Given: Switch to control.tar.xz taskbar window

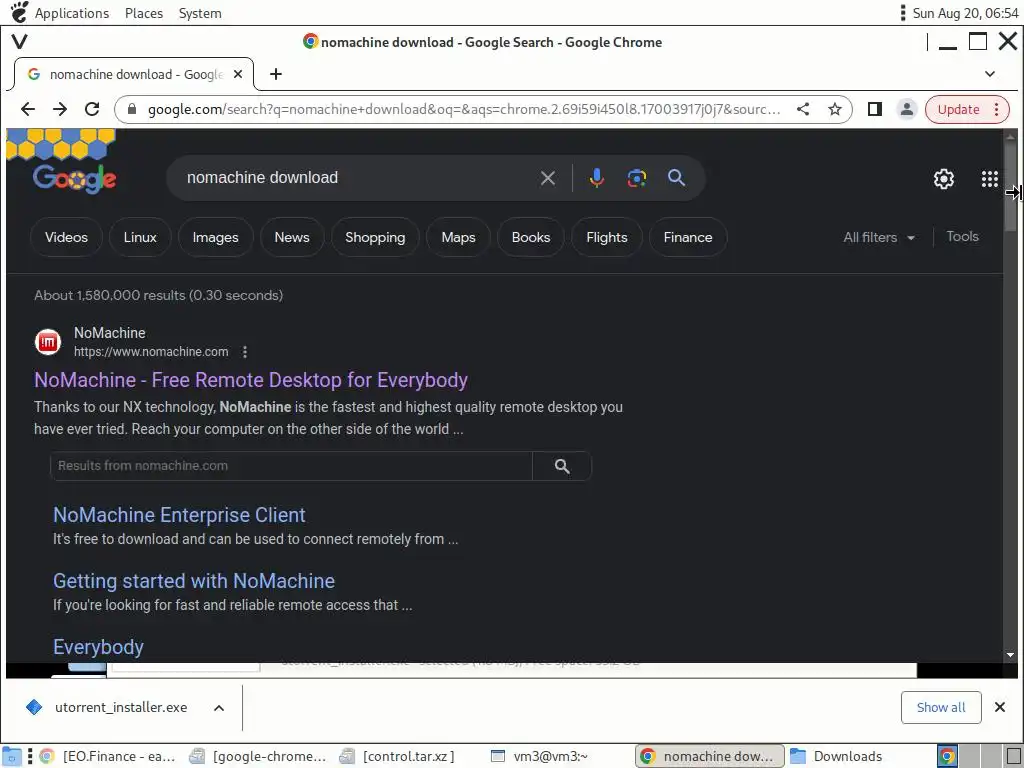Looking at the screenshot, I should pyautogui.click(x=397, y=756).
